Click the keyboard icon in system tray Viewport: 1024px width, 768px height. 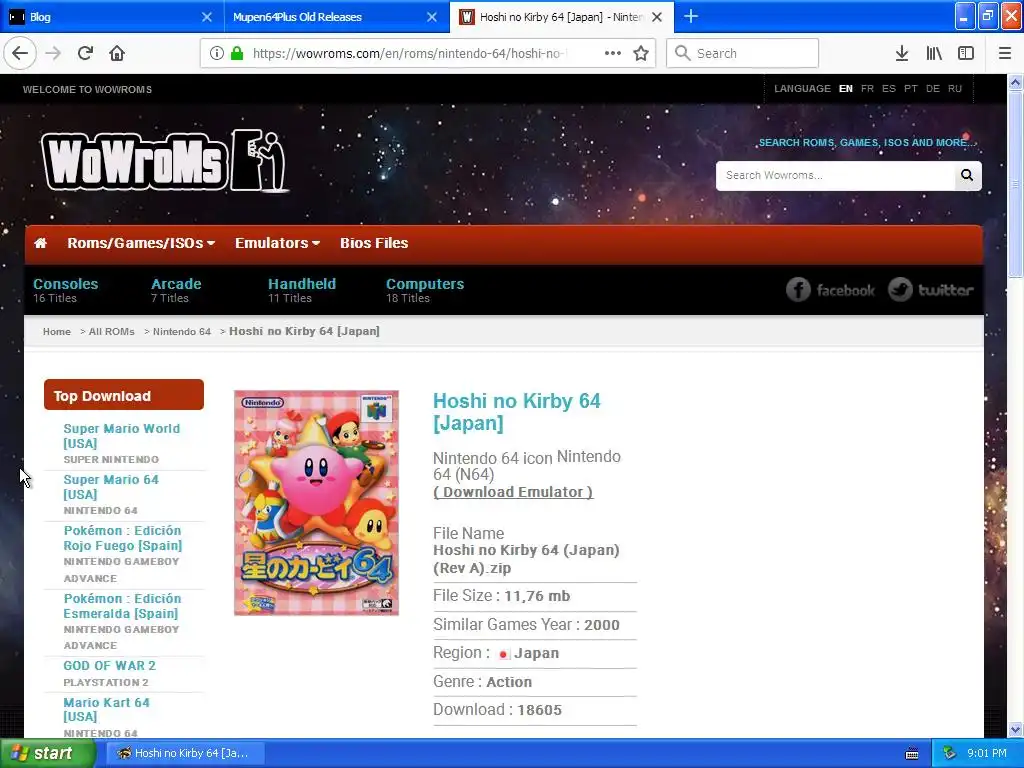(x=912, y=754)
